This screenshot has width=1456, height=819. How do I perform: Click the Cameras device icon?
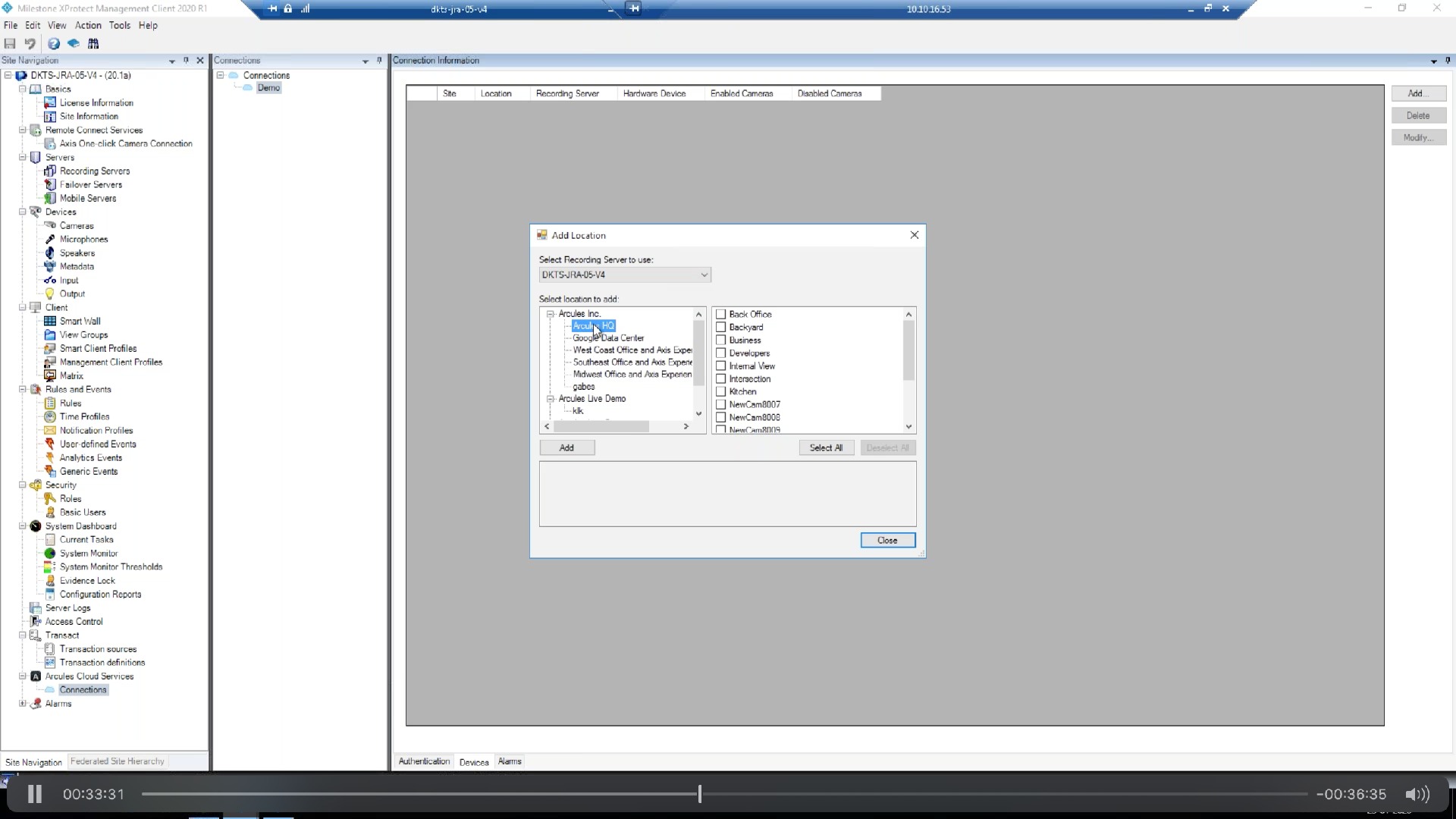tap(50, 225)
